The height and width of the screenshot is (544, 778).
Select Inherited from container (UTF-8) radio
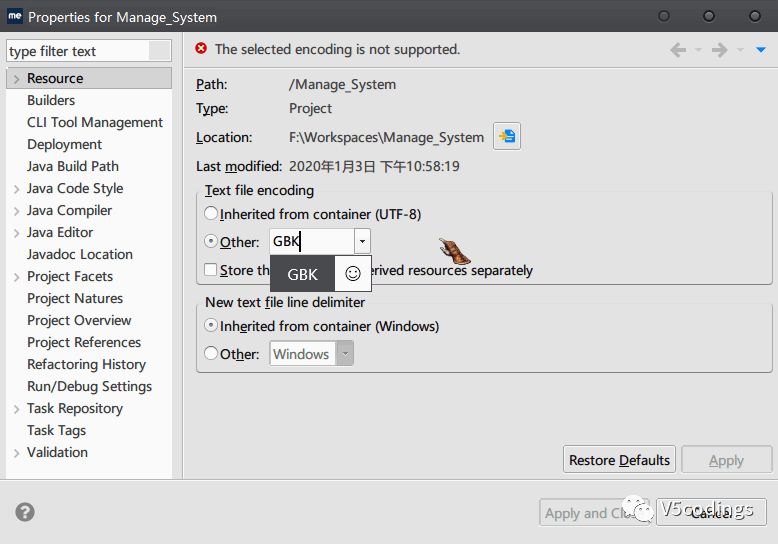(x=211, y=214)
